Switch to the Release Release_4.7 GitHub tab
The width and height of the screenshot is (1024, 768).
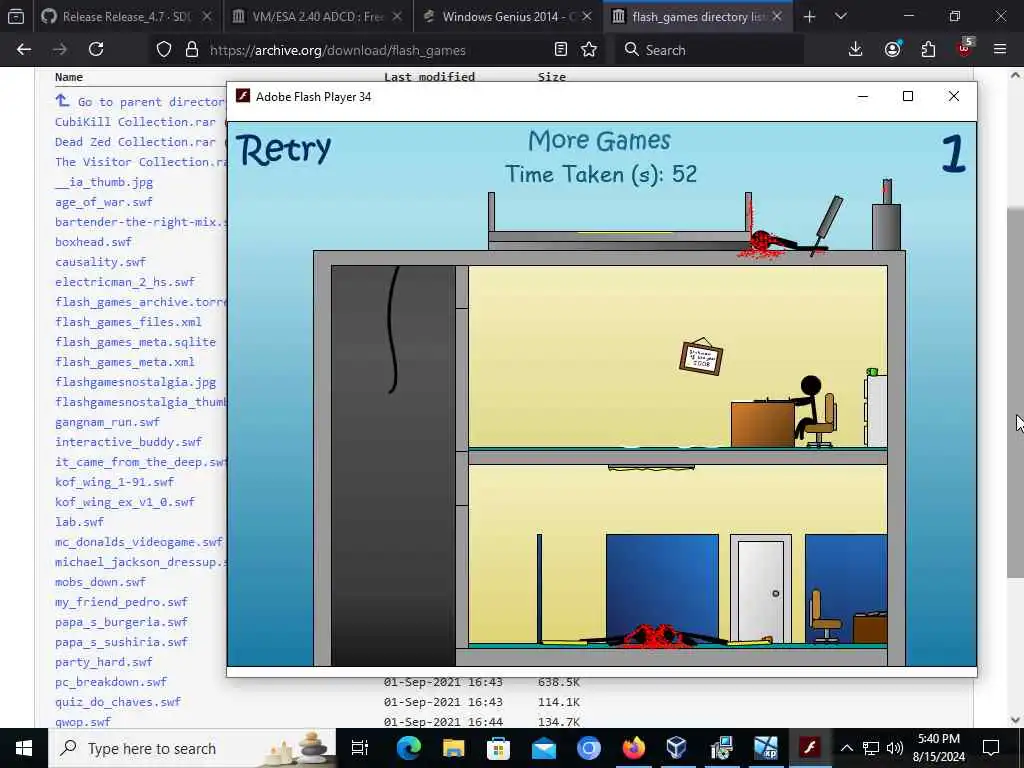[x=127, y=17]
